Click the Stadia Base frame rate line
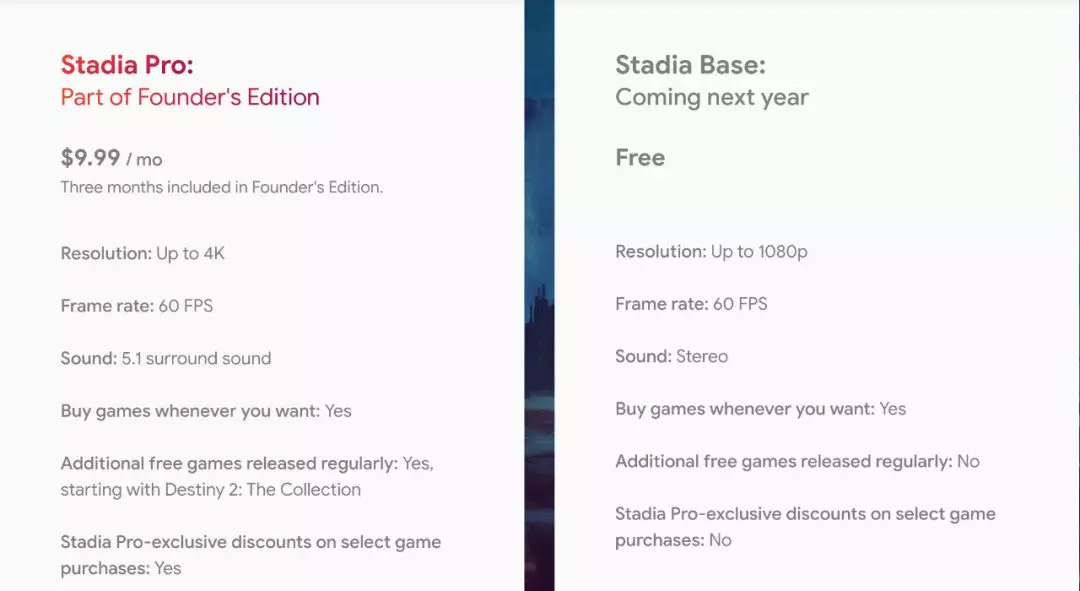This screenshot has height=591, width=1080. click(691, 304)
